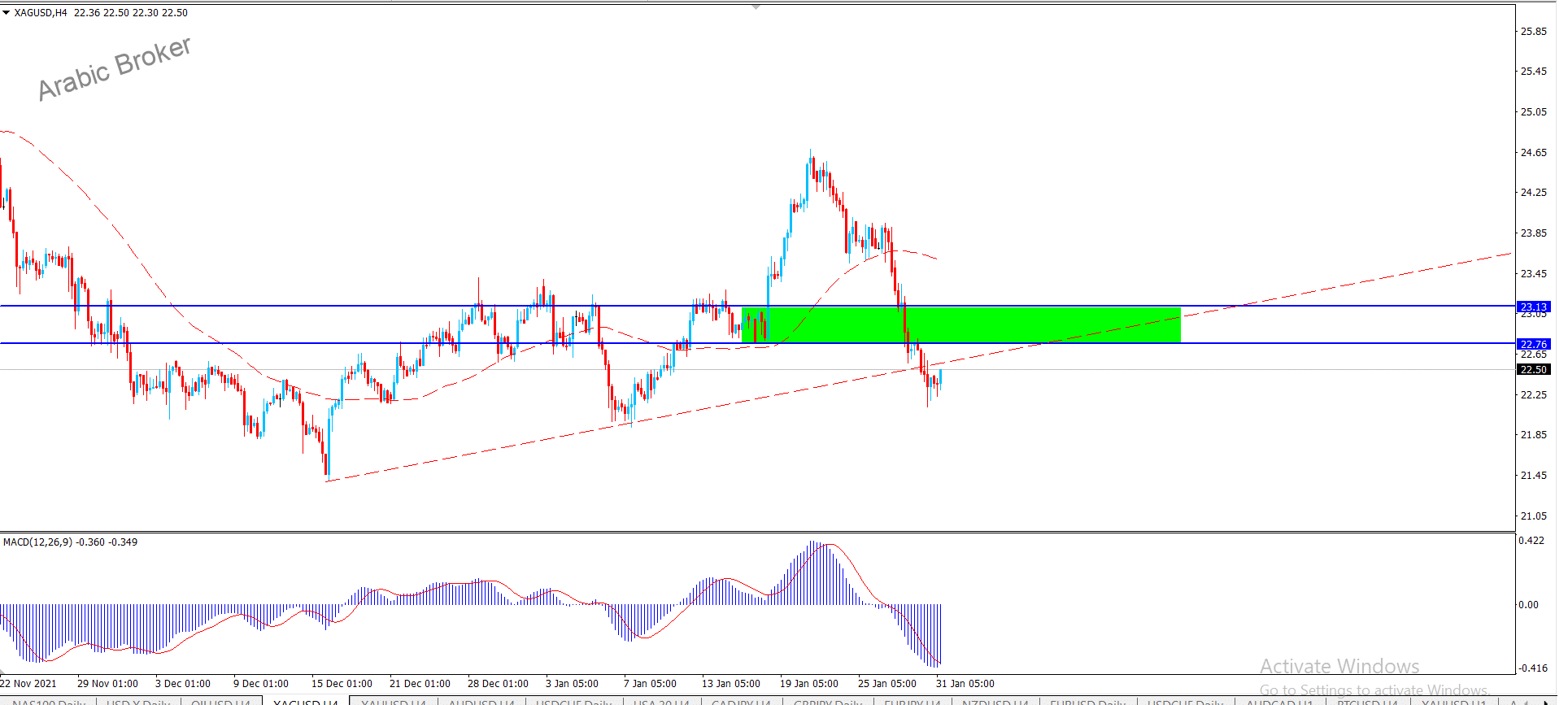1568x705 pixels.
Task: Open the USA 30 H4 chart tab
Action: (x=661, y=701)
